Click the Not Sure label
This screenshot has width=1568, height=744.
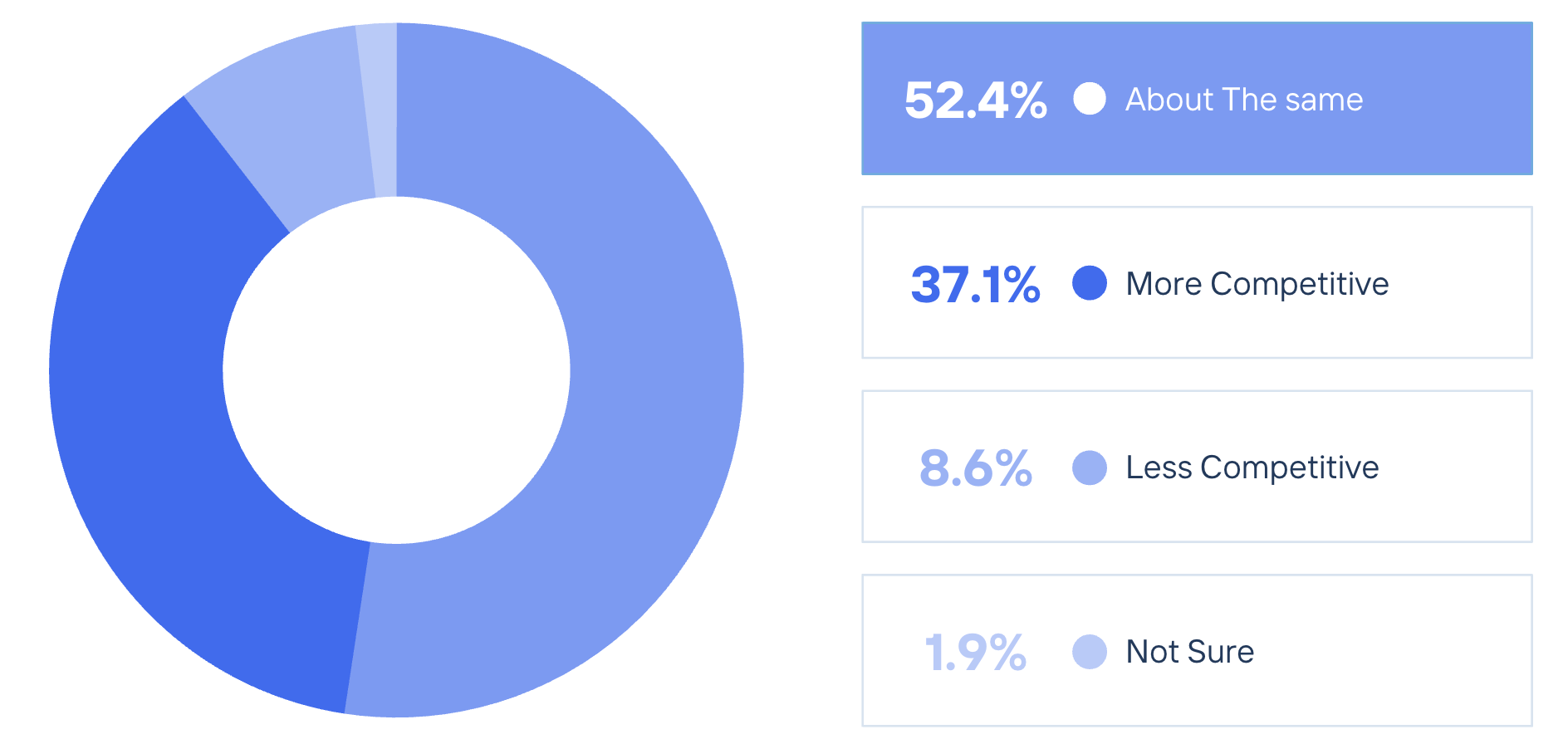click(x=1189, y=652)
